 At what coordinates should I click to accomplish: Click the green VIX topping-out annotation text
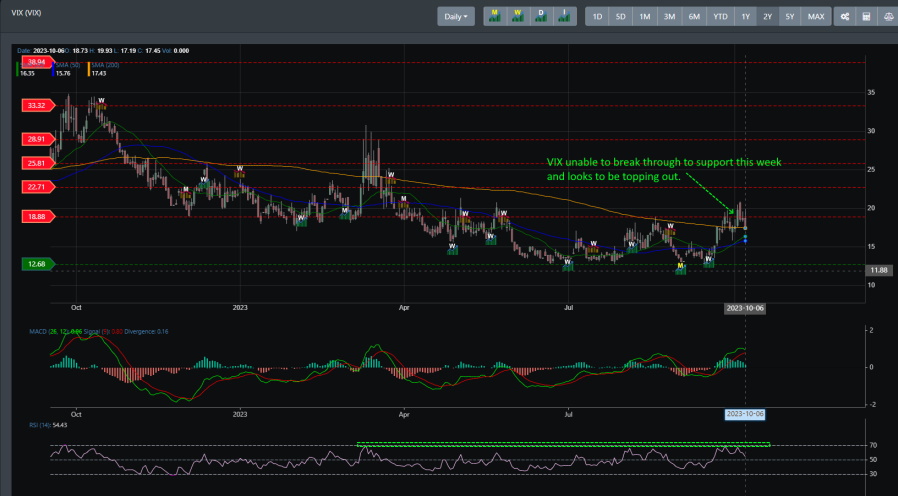pyautogui.click(x=664, y=170)
